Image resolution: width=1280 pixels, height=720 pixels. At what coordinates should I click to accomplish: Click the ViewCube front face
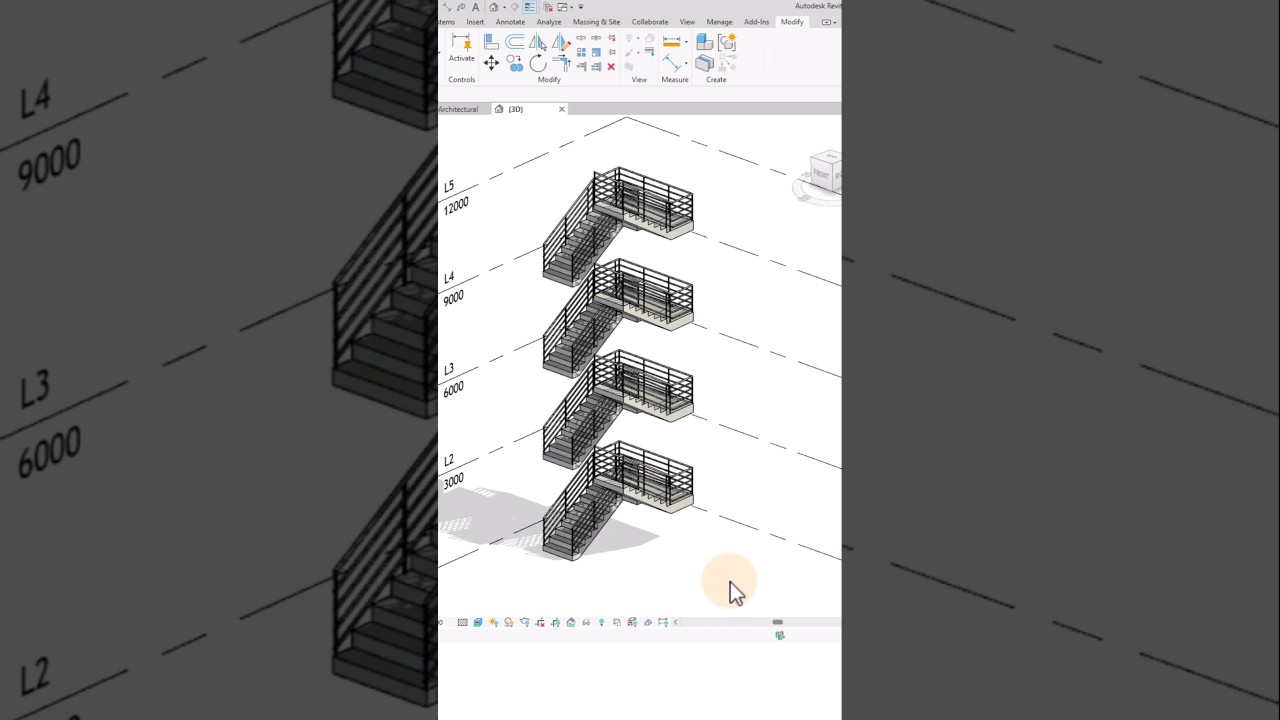pos(822,178)
